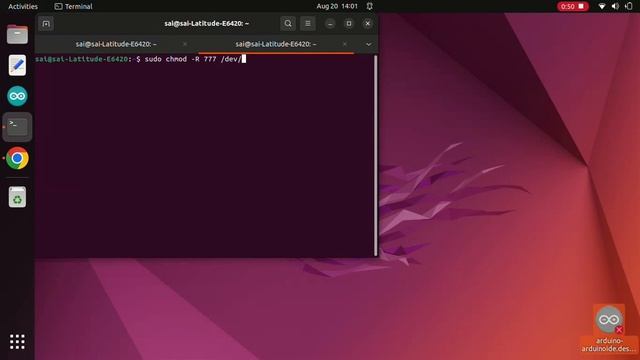Image resolution: width=640 pixels, height=360 pixels.
Task: Launch the Text Editor from the dock
Action: click(x=17, y=65)
